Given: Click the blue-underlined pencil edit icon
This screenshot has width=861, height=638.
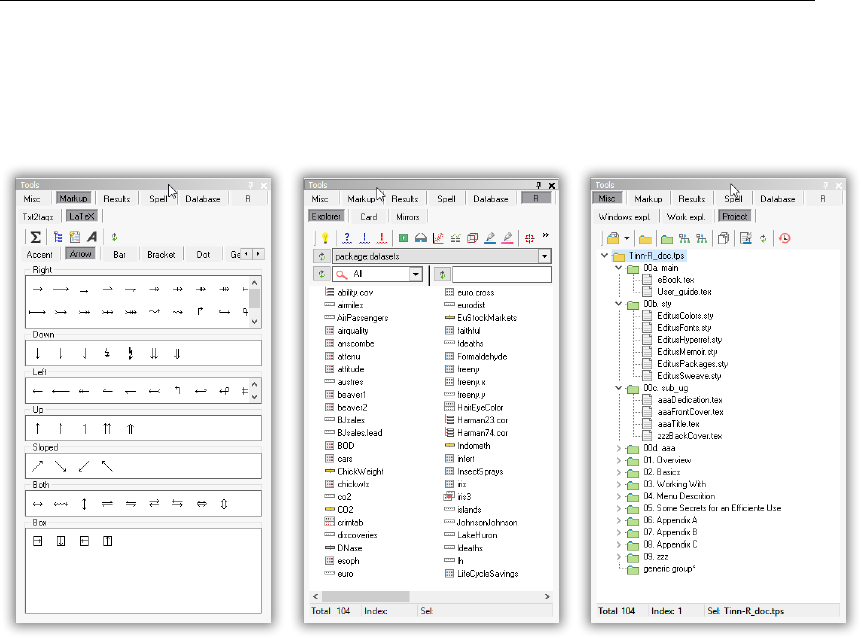Looking at the screenshot, I should point(490,238).
